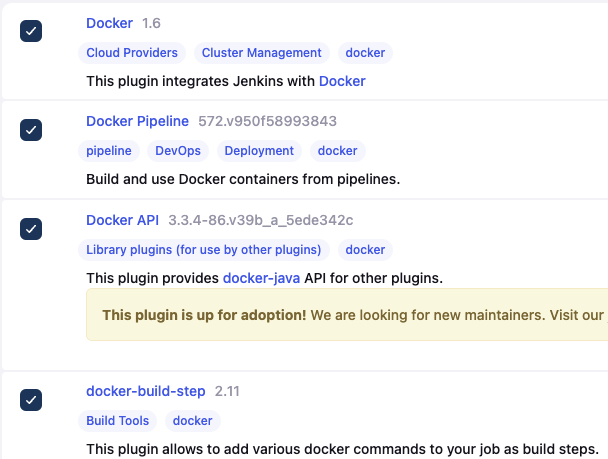Click docker tag under docker-build-step
Screen dimensions: 608x459
click(193, 421)
